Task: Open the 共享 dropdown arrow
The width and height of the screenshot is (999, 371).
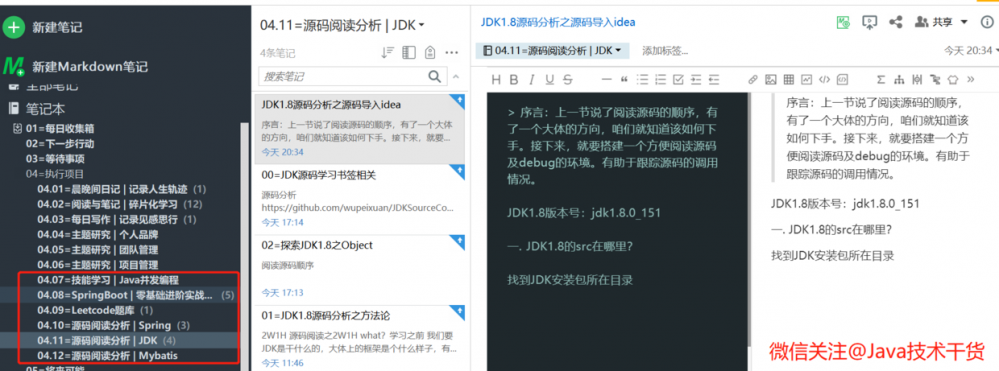Action: [x=964, y=22]
